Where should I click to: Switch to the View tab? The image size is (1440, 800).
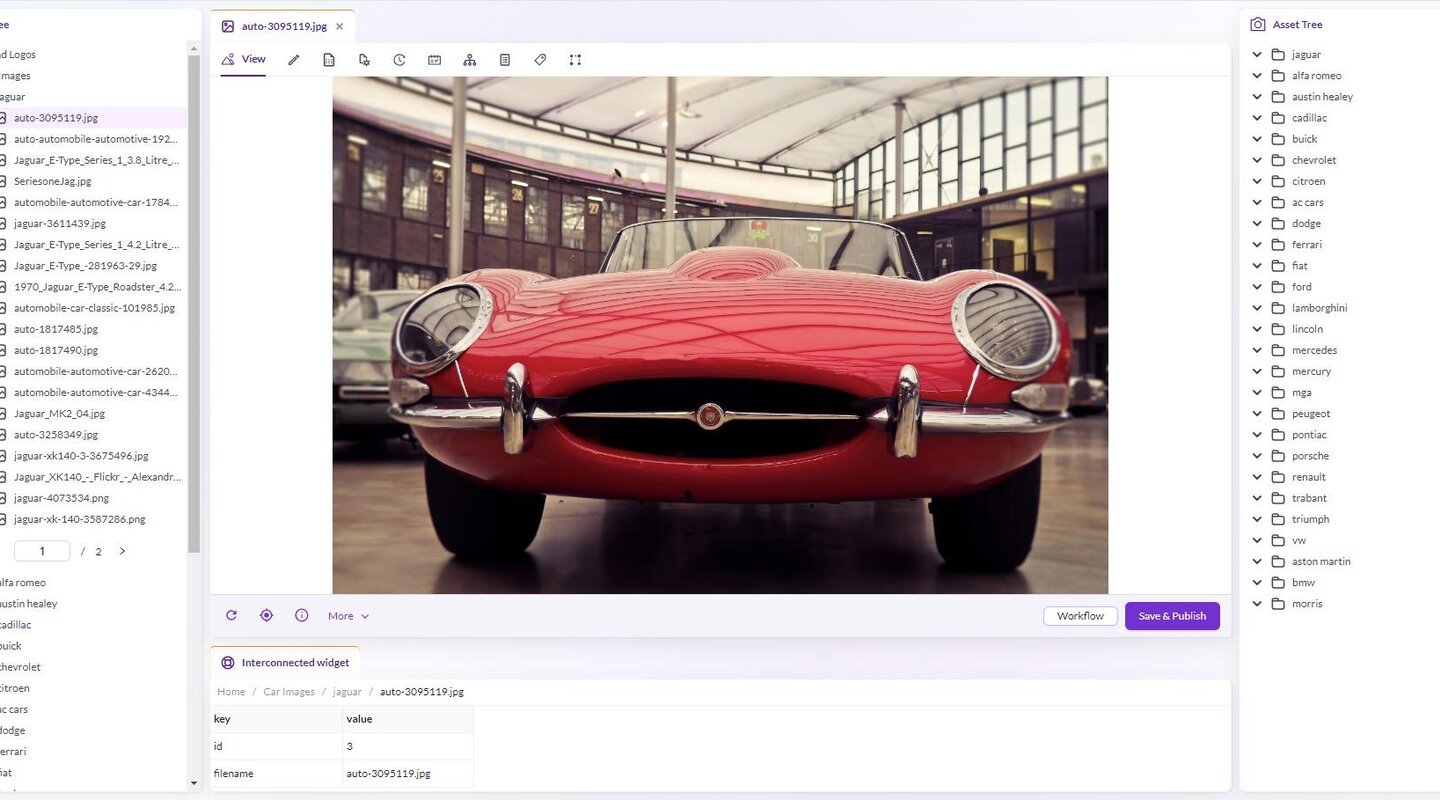(244, 60)
